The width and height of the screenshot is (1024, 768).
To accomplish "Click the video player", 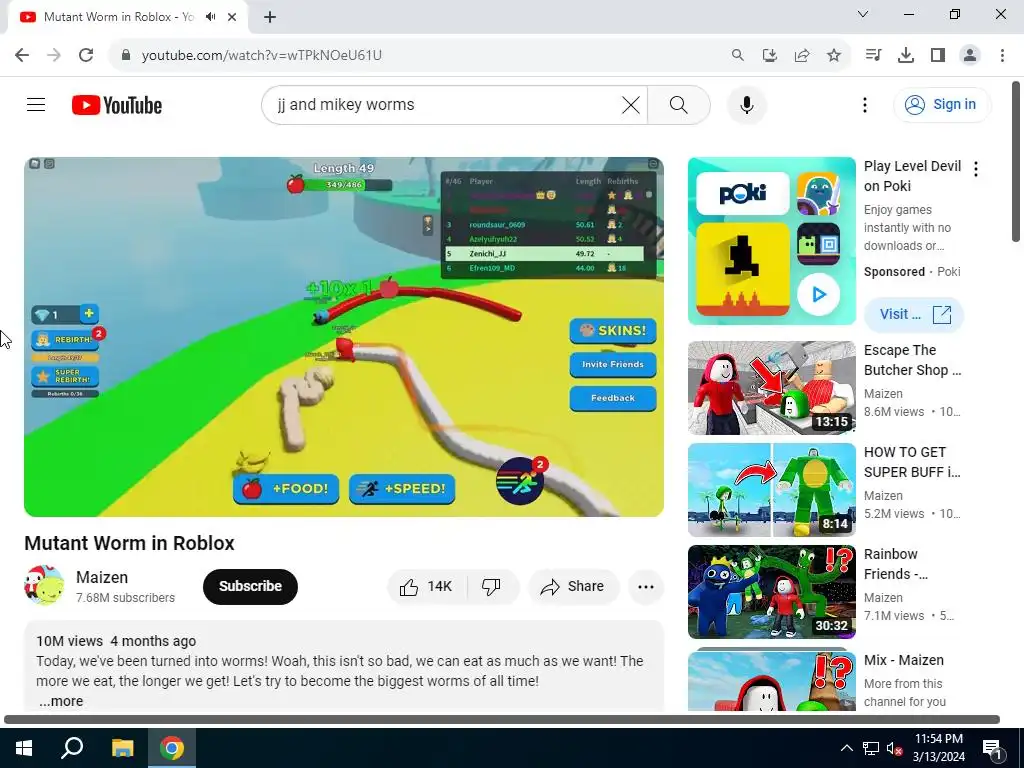I will (x=344, y=336).
